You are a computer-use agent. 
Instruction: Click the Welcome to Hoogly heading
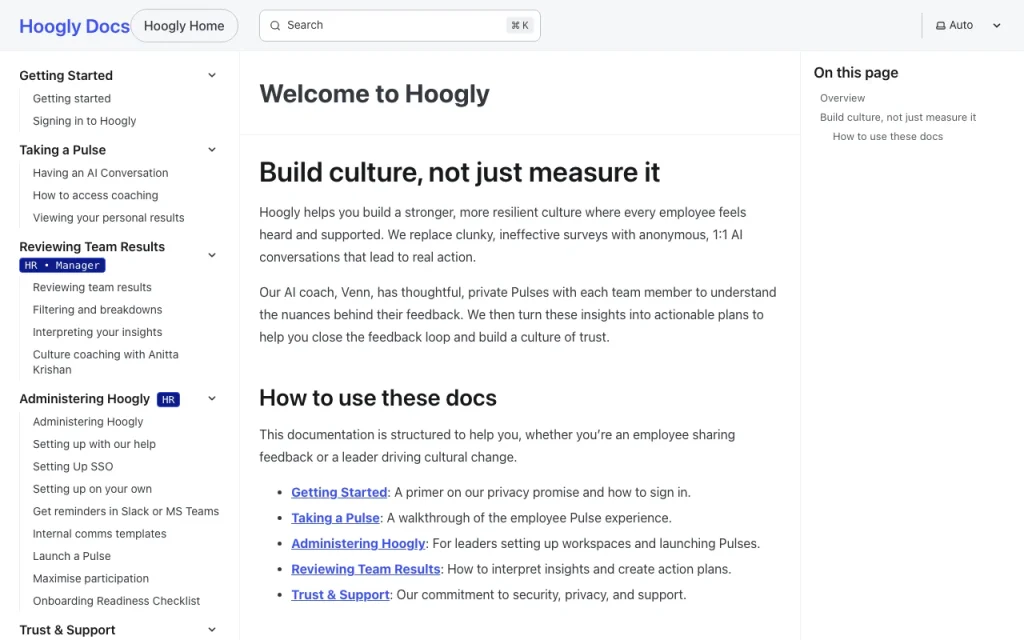(x=374, y=94)
